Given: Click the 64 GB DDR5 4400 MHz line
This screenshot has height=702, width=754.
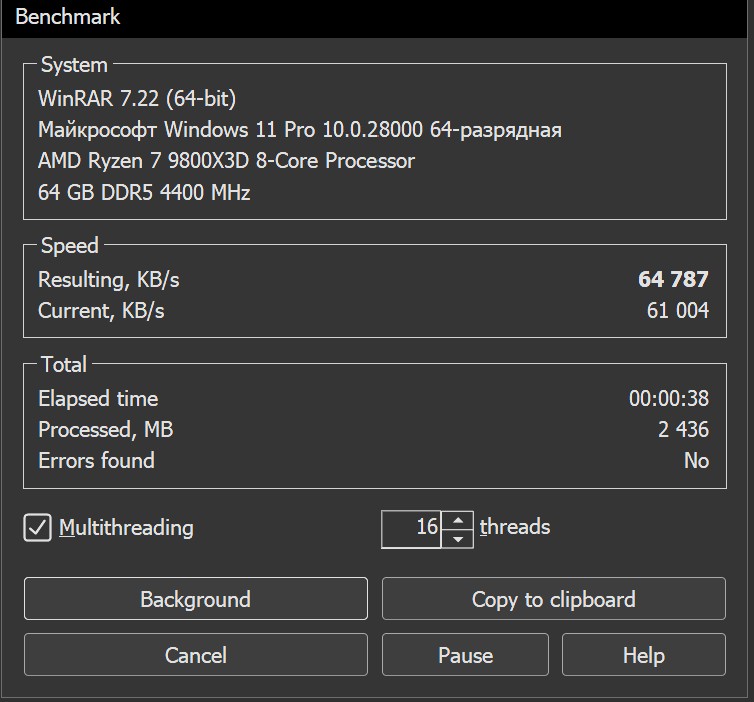Looking at the screenshot, I should 144,192.
